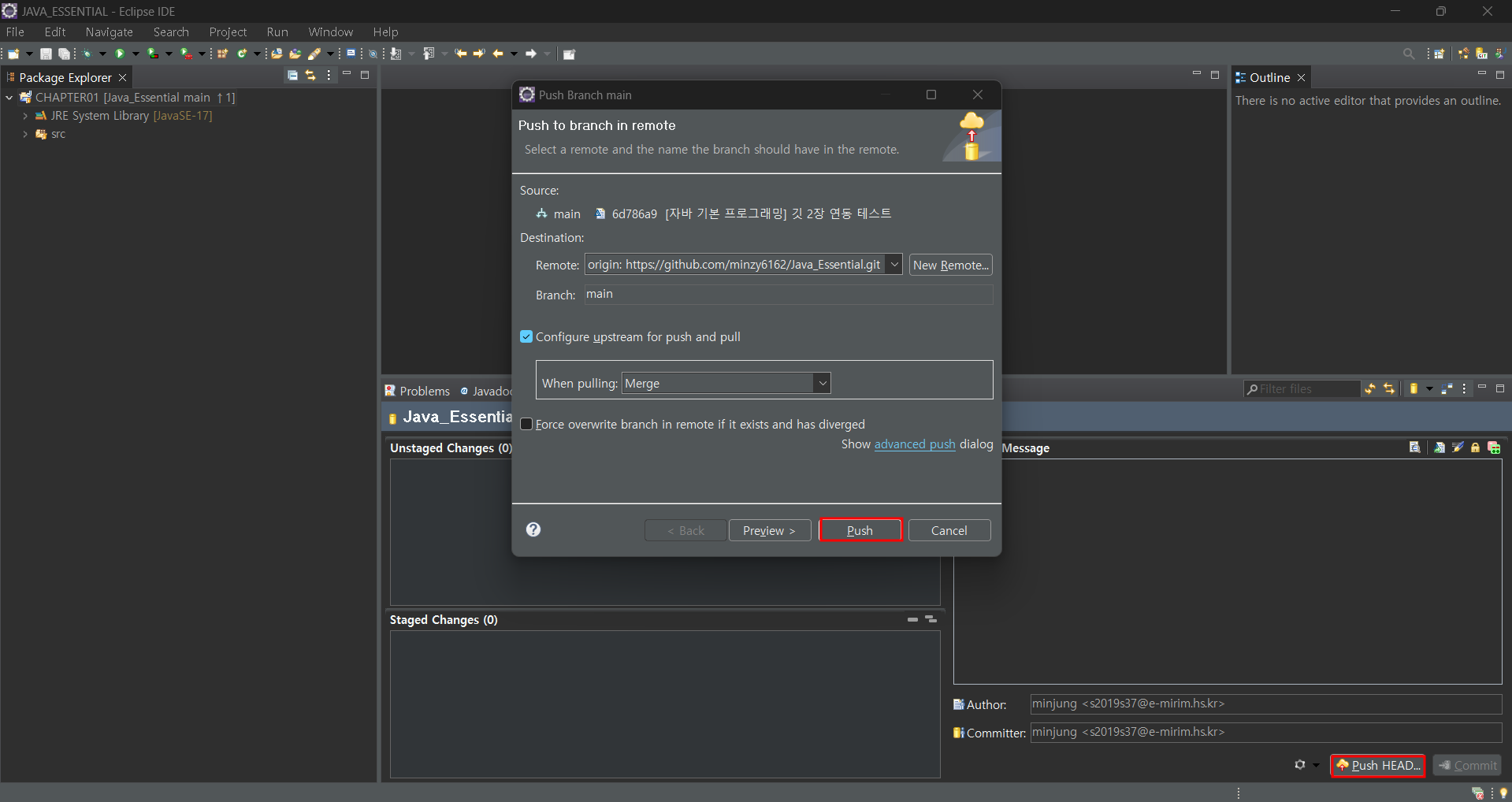
Task: Click the Add Signed-off-by icon
Action: tap(1458, 447)
